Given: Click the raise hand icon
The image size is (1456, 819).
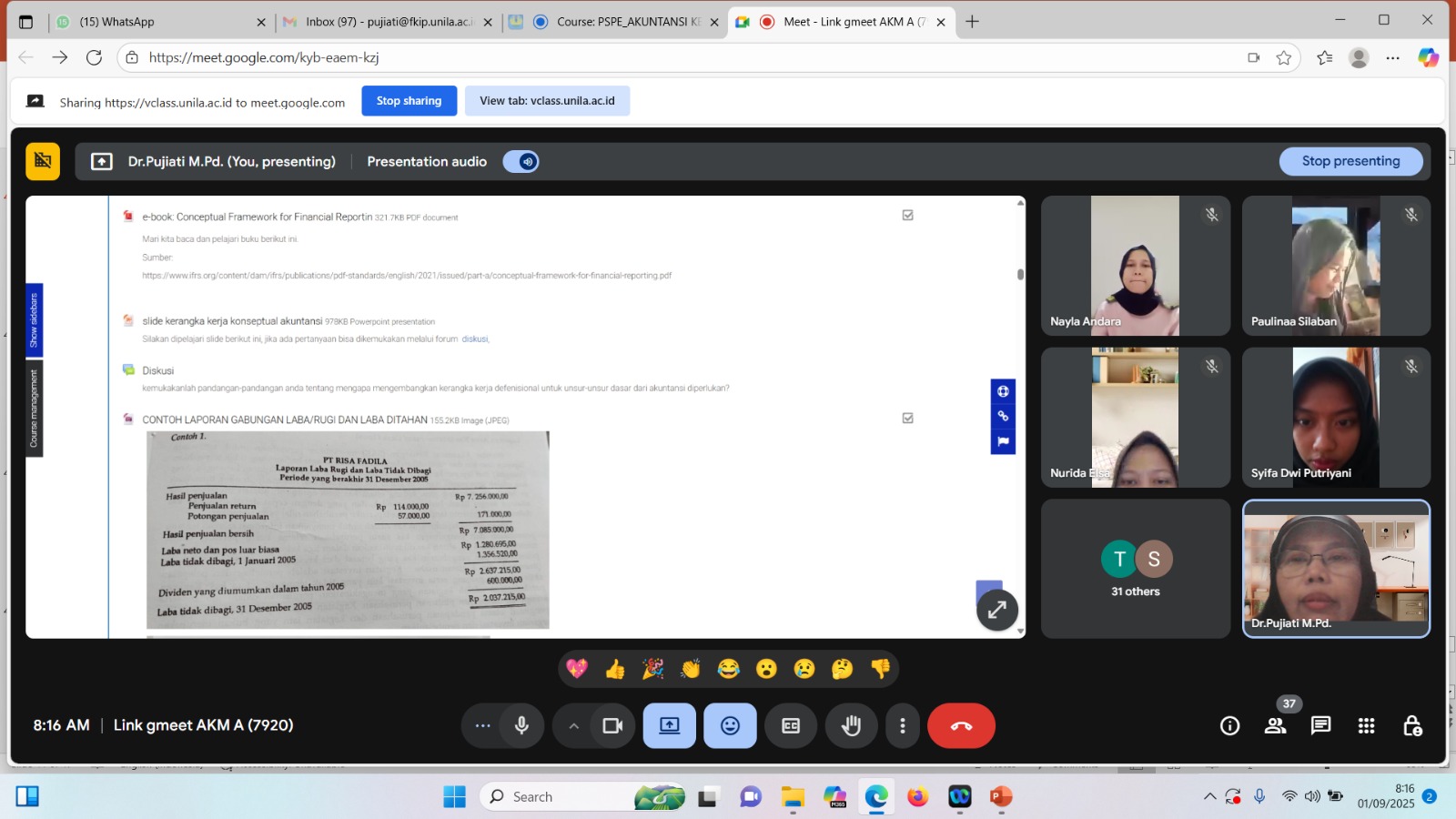Looking at the screenshot, I should (x=851, y=725).
